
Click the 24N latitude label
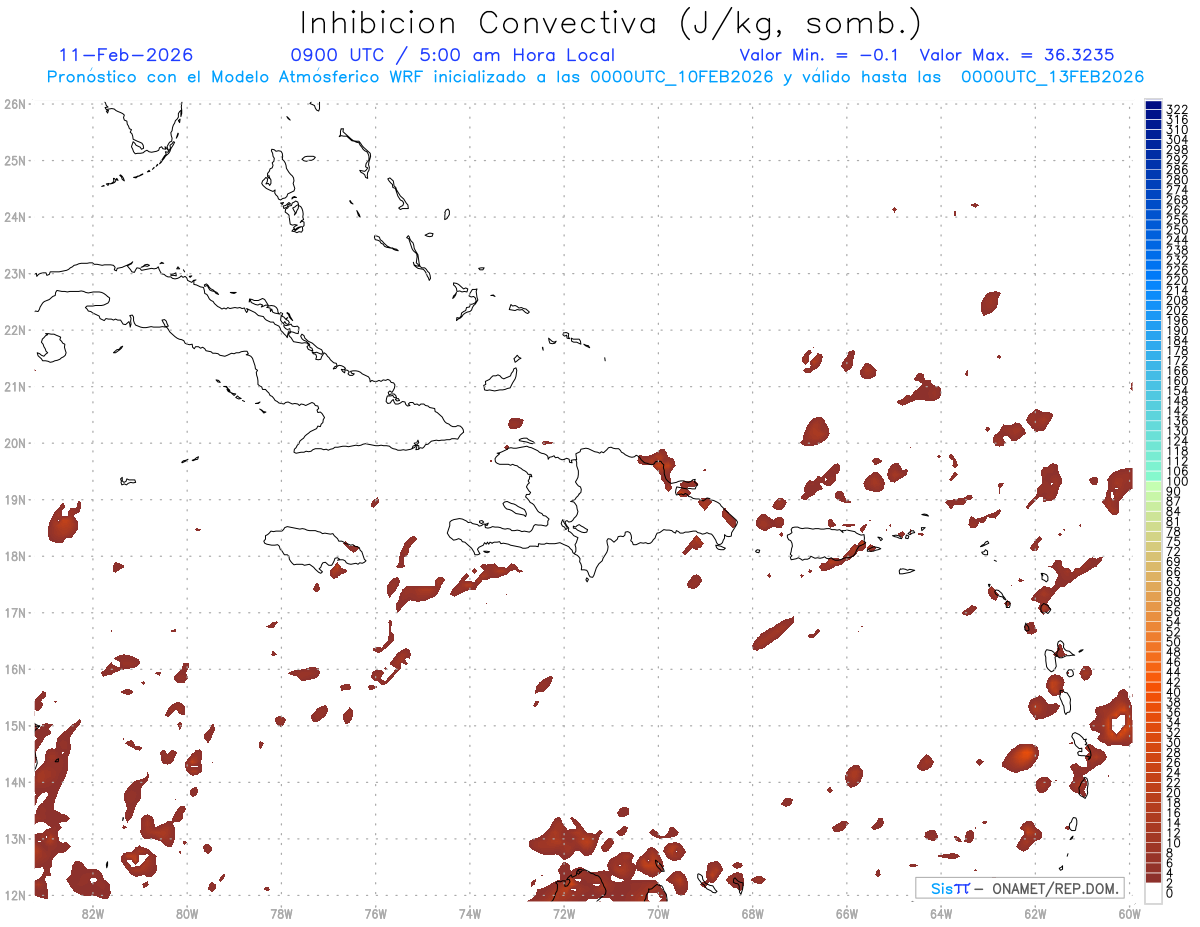tap(15, 216)
